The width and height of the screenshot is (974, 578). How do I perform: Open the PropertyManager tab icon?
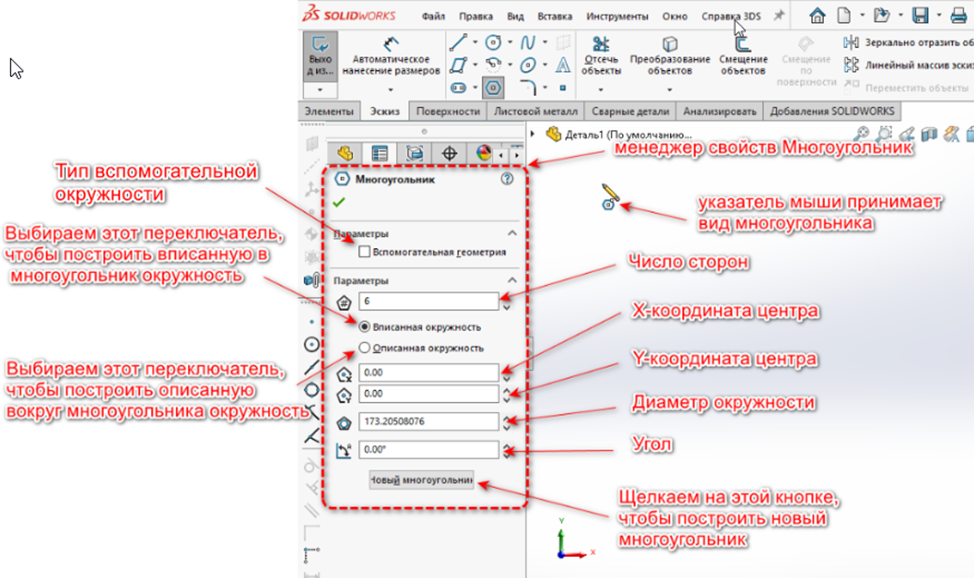click(379, 153)
